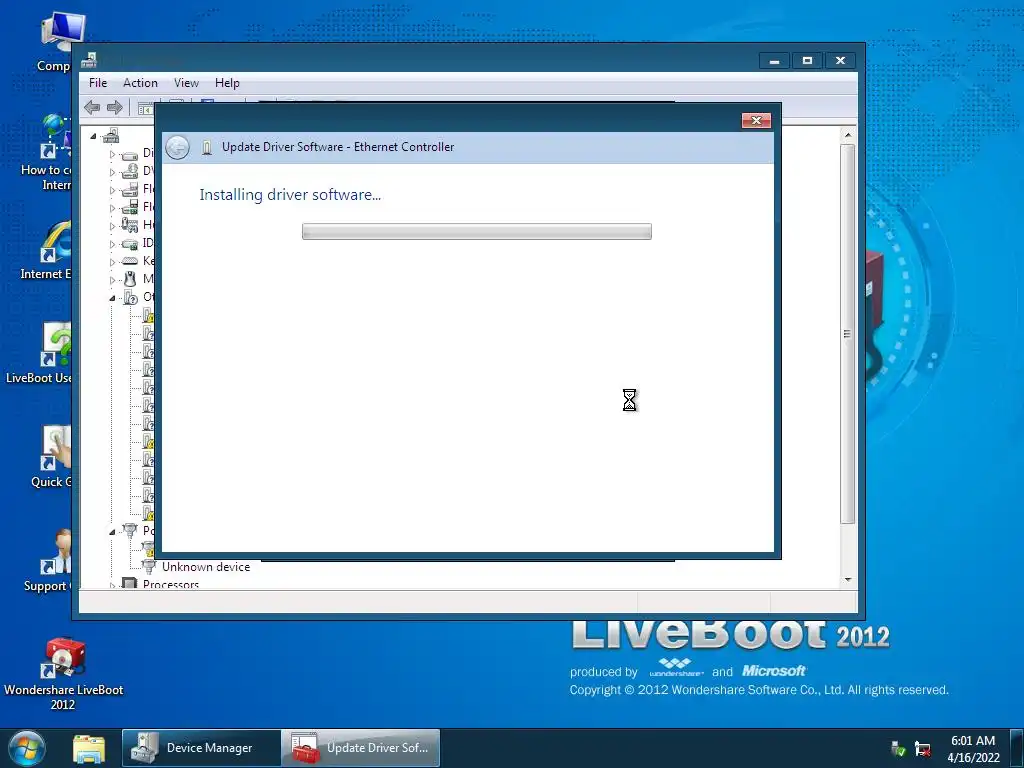The width and height of the screenshot is (1024, 768).
Task: Open the Windows Start menu
Action: (26, 748)
